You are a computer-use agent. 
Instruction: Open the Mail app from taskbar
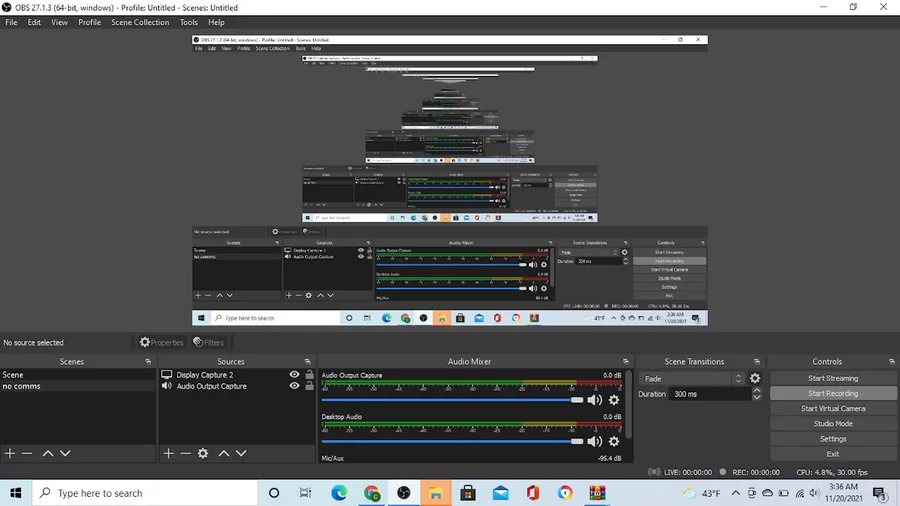[501, 493]
